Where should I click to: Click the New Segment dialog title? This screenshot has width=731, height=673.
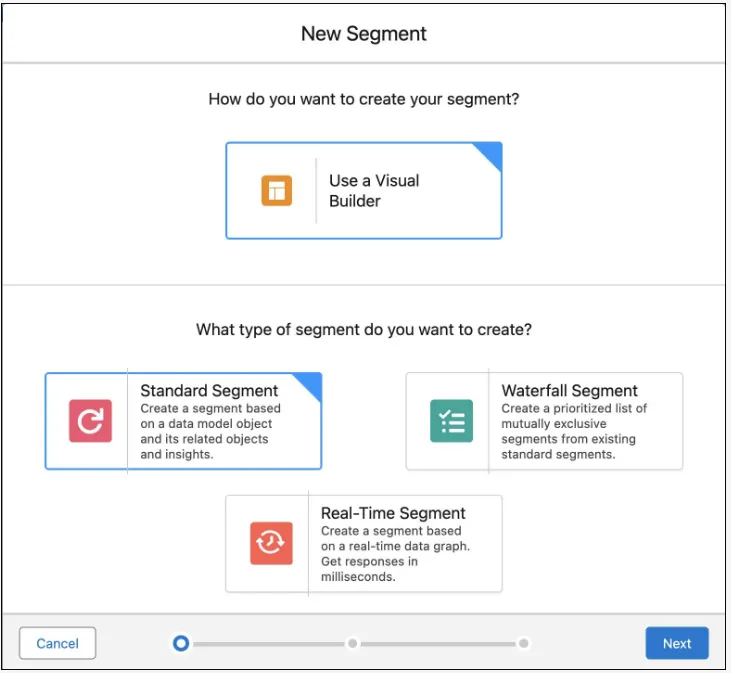364,33
